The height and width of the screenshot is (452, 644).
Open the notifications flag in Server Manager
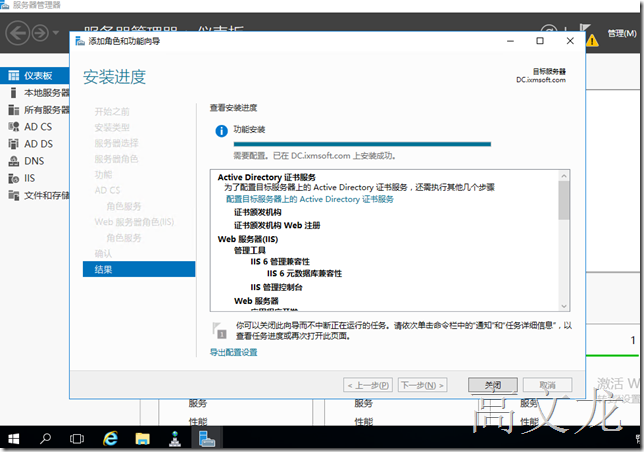click(x=584, y=28)
